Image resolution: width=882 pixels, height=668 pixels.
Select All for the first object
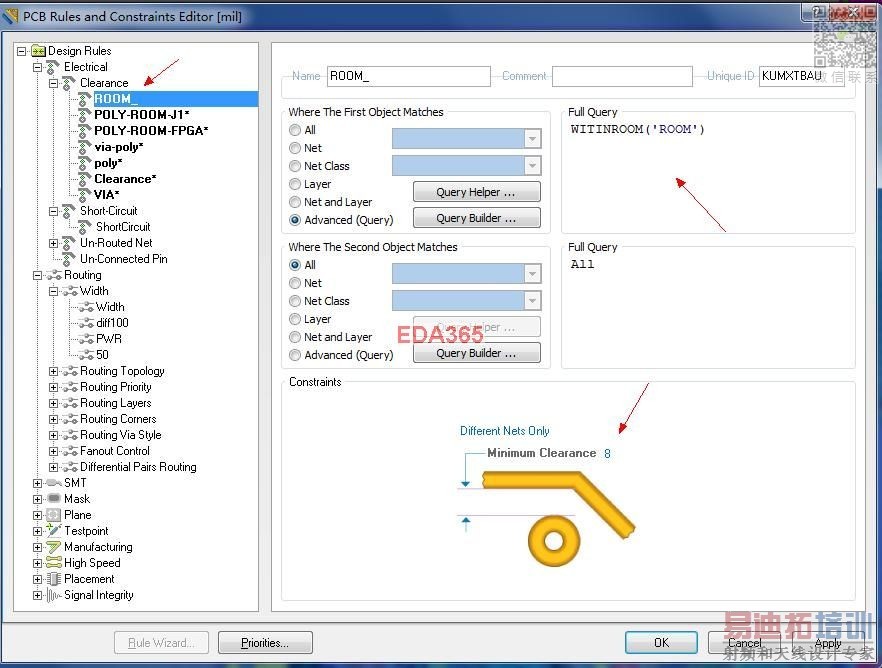tap(295, 130)
